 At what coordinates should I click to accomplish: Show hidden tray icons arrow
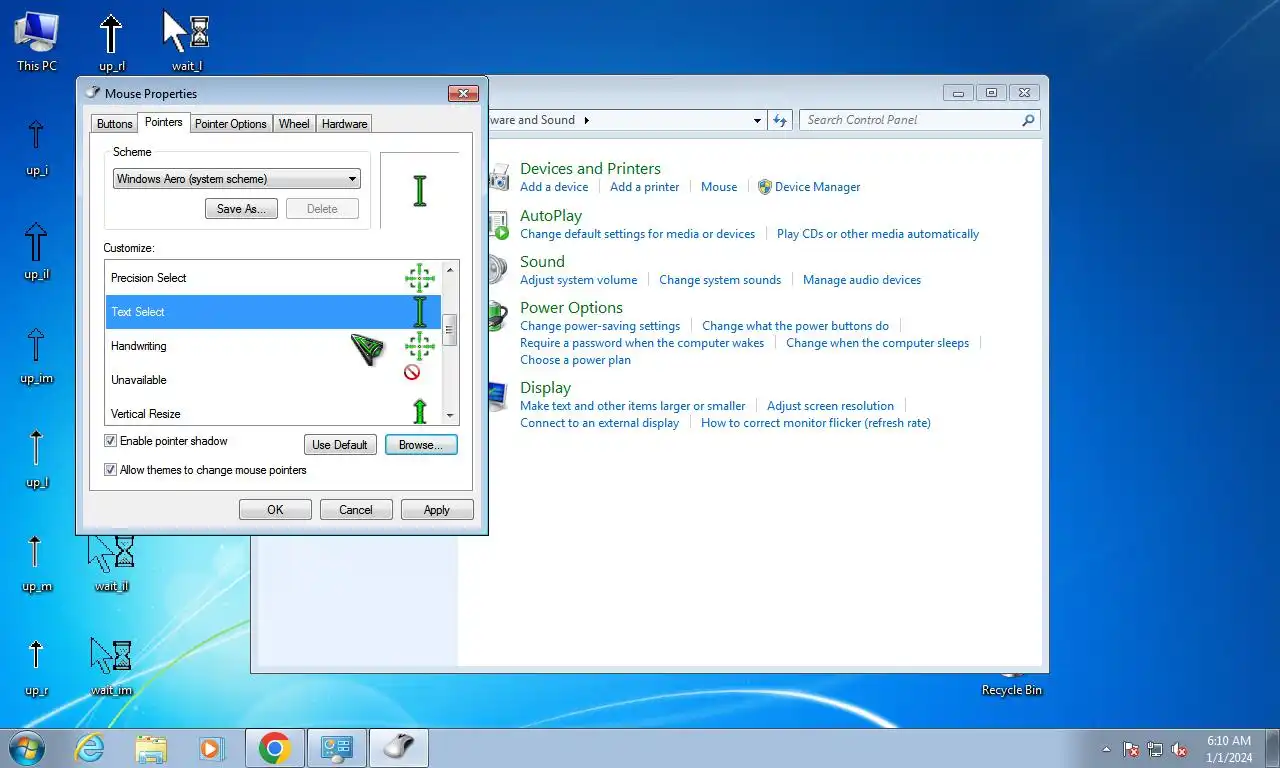pos(1106,749)
